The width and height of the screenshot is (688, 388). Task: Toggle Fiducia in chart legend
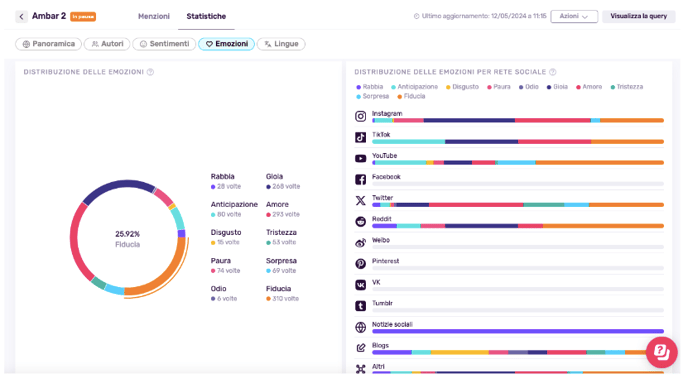click(411, 97)
